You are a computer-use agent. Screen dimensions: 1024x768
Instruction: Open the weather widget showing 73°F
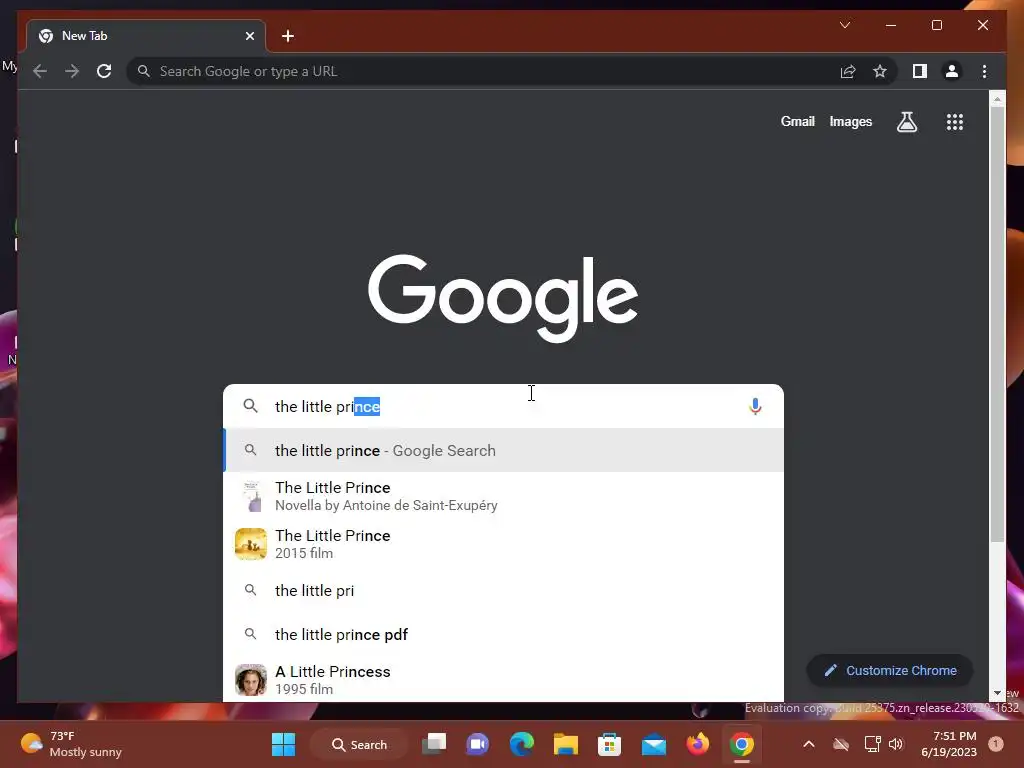click(x=72, y=744)
